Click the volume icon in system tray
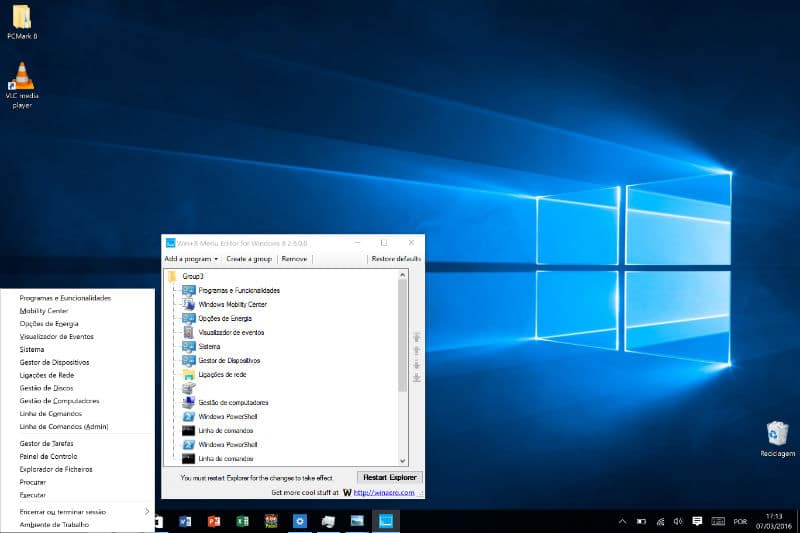 point(678,521)
